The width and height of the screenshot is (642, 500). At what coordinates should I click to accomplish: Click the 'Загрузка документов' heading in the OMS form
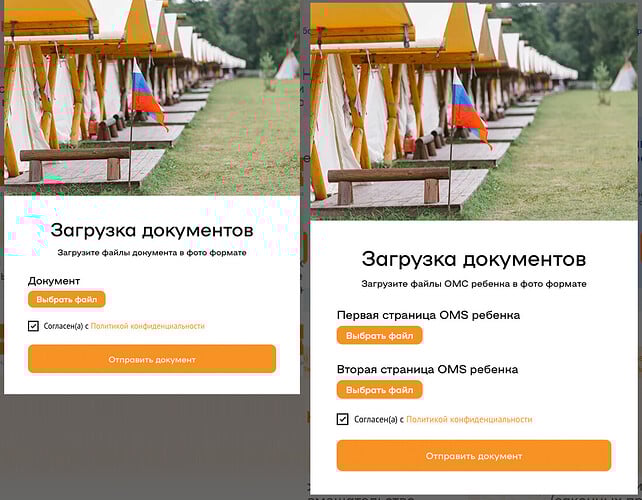coord(474,259)
